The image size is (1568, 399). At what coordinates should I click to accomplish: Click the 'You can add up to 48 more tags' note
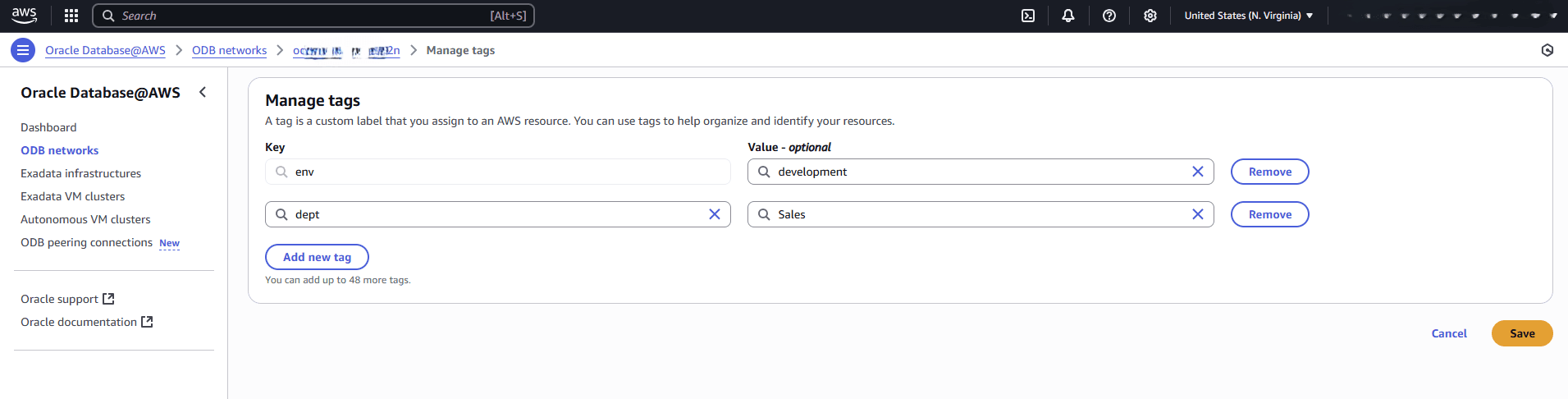338,280
